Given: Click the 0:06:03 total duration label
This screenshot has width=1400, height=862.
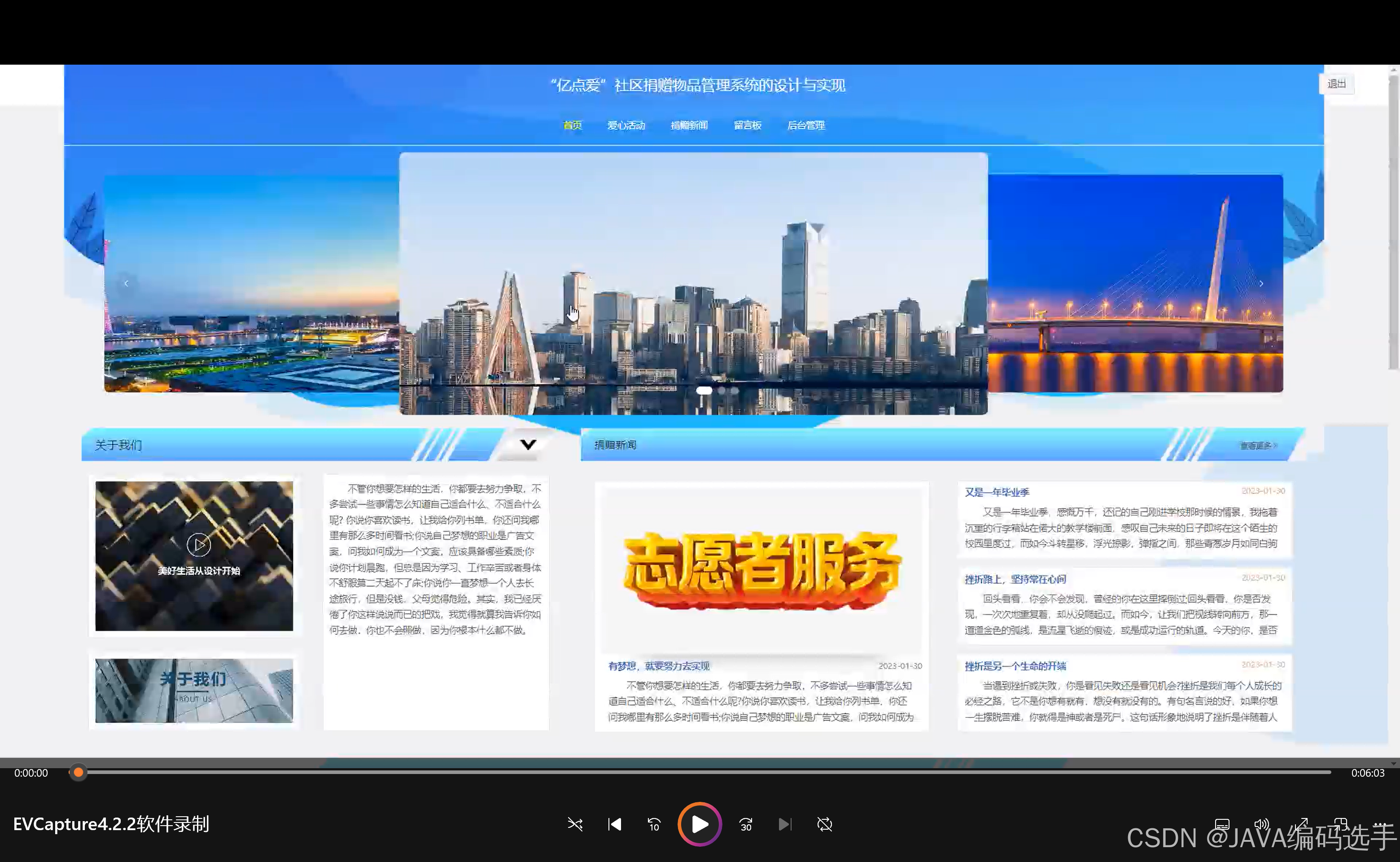Looking at the screenshot, I should (x=1368, y=773).
